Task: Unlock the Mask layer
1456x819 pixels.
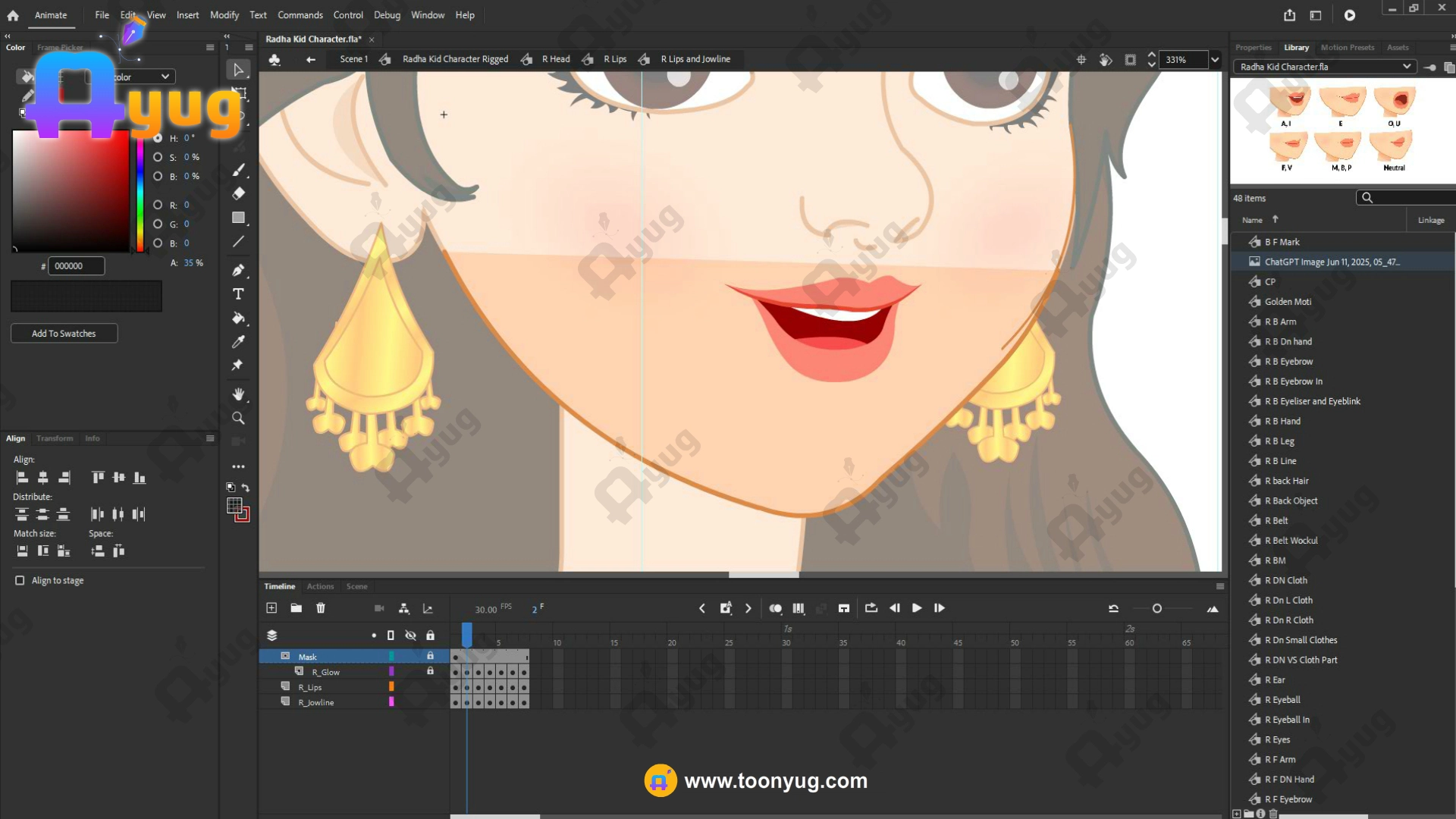Action: pos(430,656)
